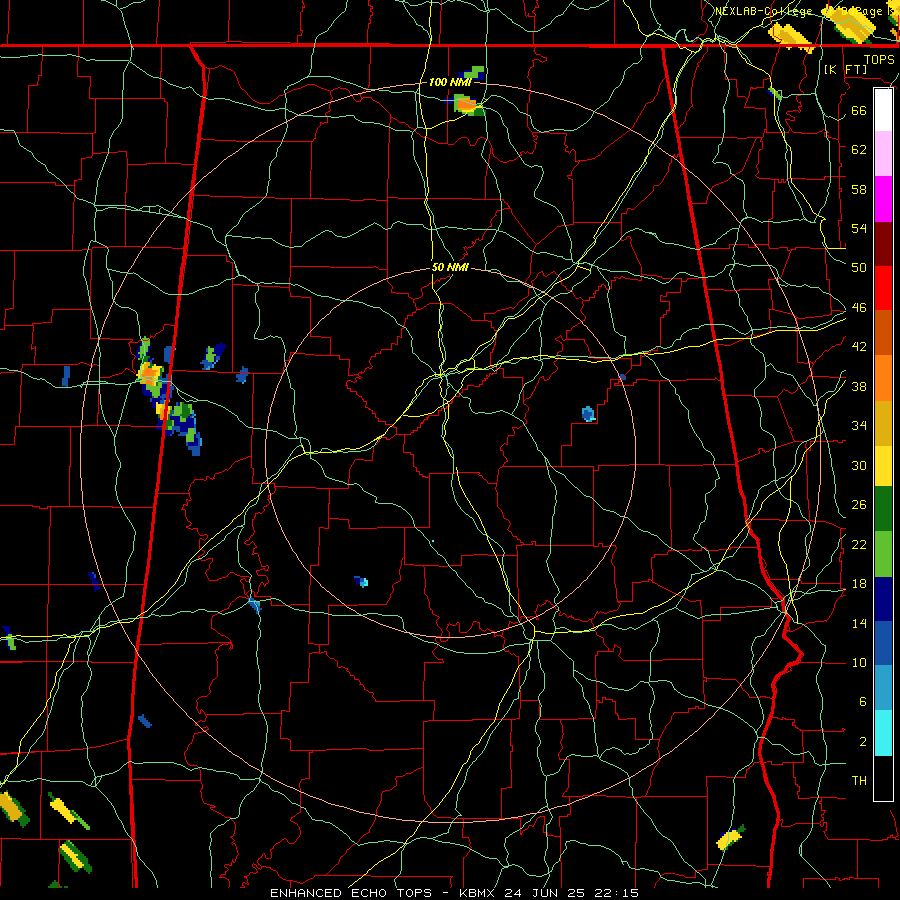Select the legend value '54'
900x900 pixels.
pos(859,228)
